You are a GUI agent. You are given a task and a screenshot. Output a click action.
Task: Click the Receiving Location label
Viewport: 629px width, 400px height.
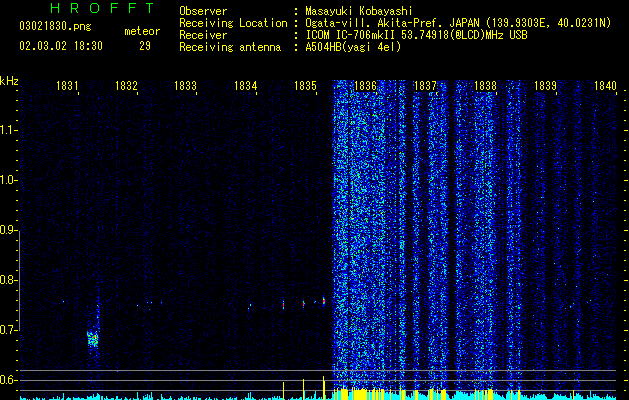tap(233, 23)
